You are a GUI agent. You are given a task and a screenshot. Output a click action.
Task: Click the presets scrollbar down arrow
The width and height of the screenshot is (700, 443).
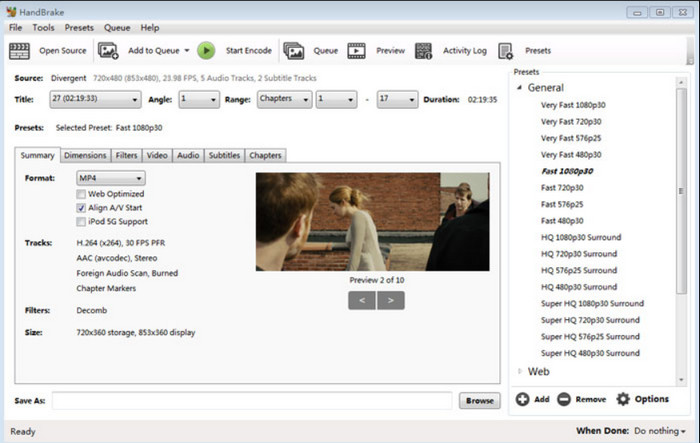(681, 380)
